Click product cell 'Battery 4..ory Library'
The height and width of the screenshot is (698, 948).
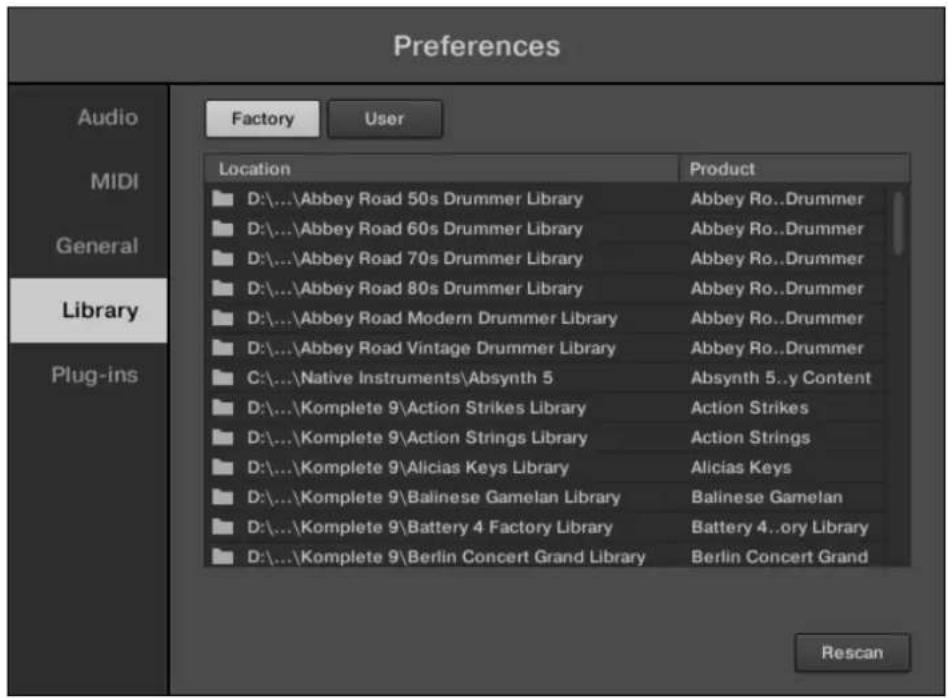pos(780,527)
